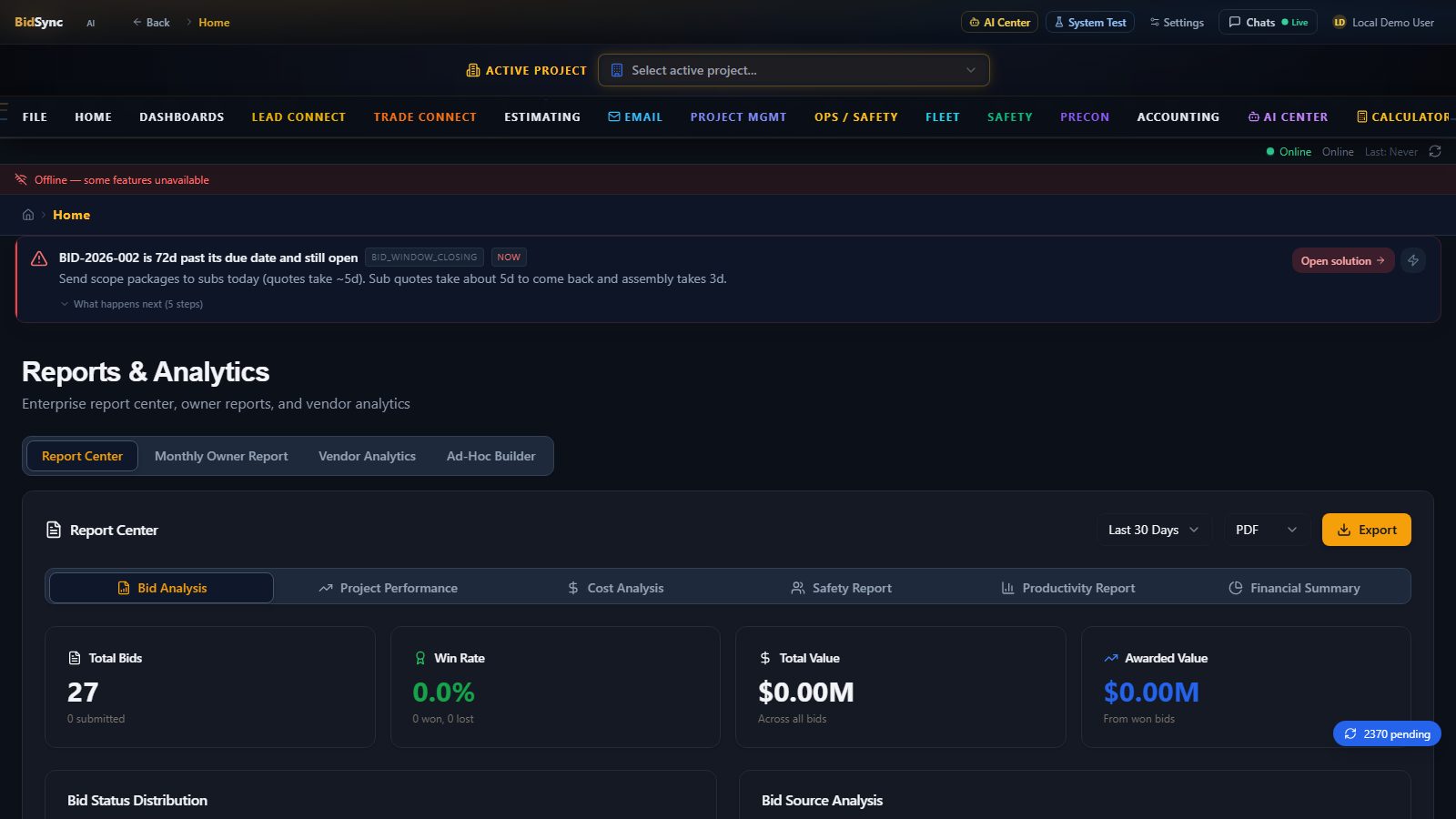Select the Bid Analysis report tab
Viewport: 1456px width, 819px height.
161,588
